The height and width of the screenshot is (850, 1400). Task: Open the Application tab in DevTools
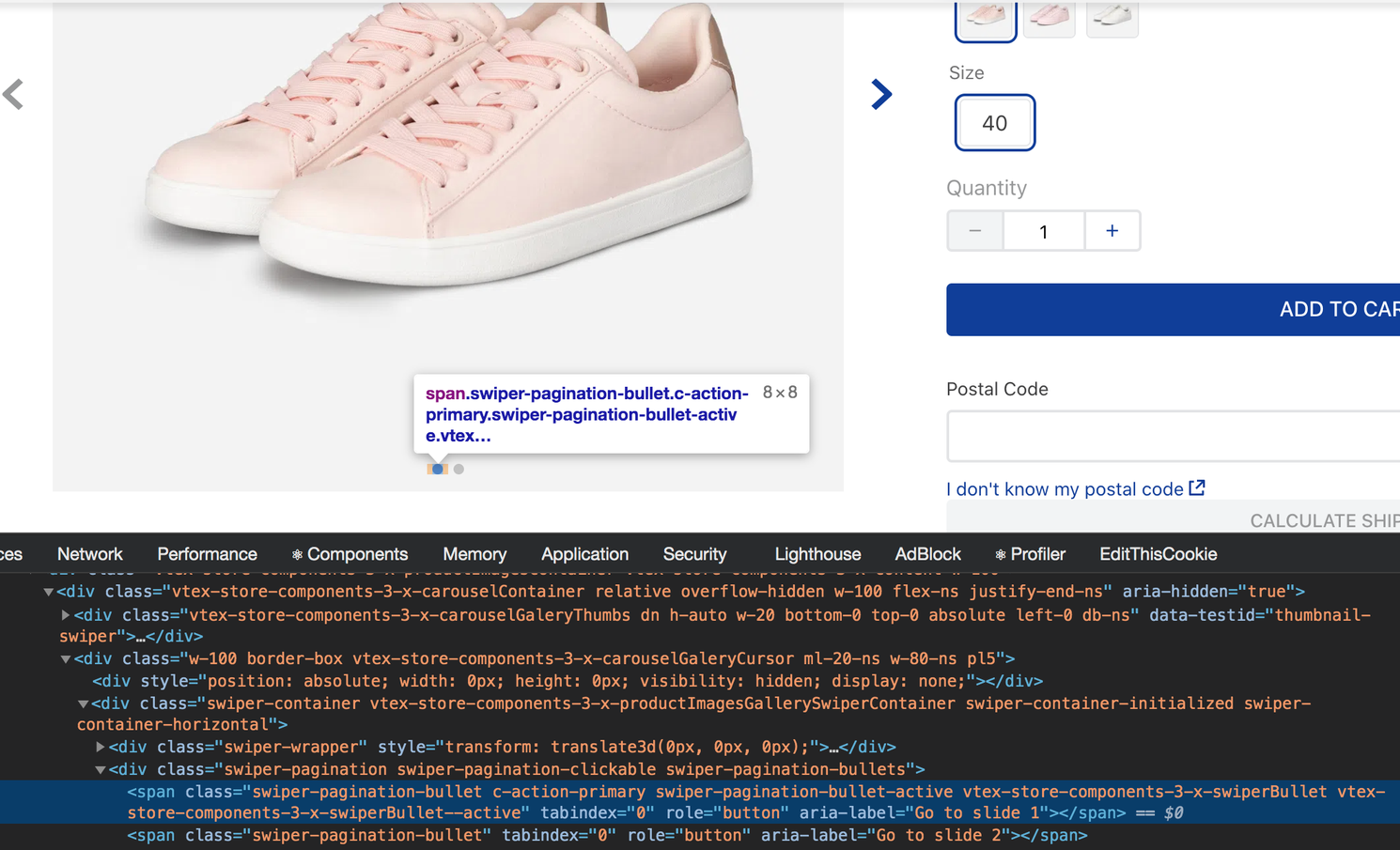pyautogui.click(x=584, y=554)
